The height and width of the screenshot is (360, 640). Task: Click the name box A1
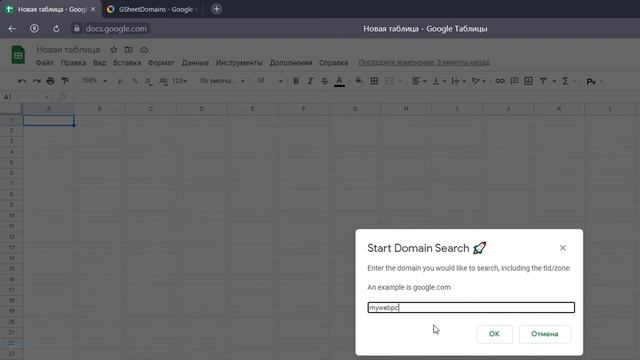point(25,97)
